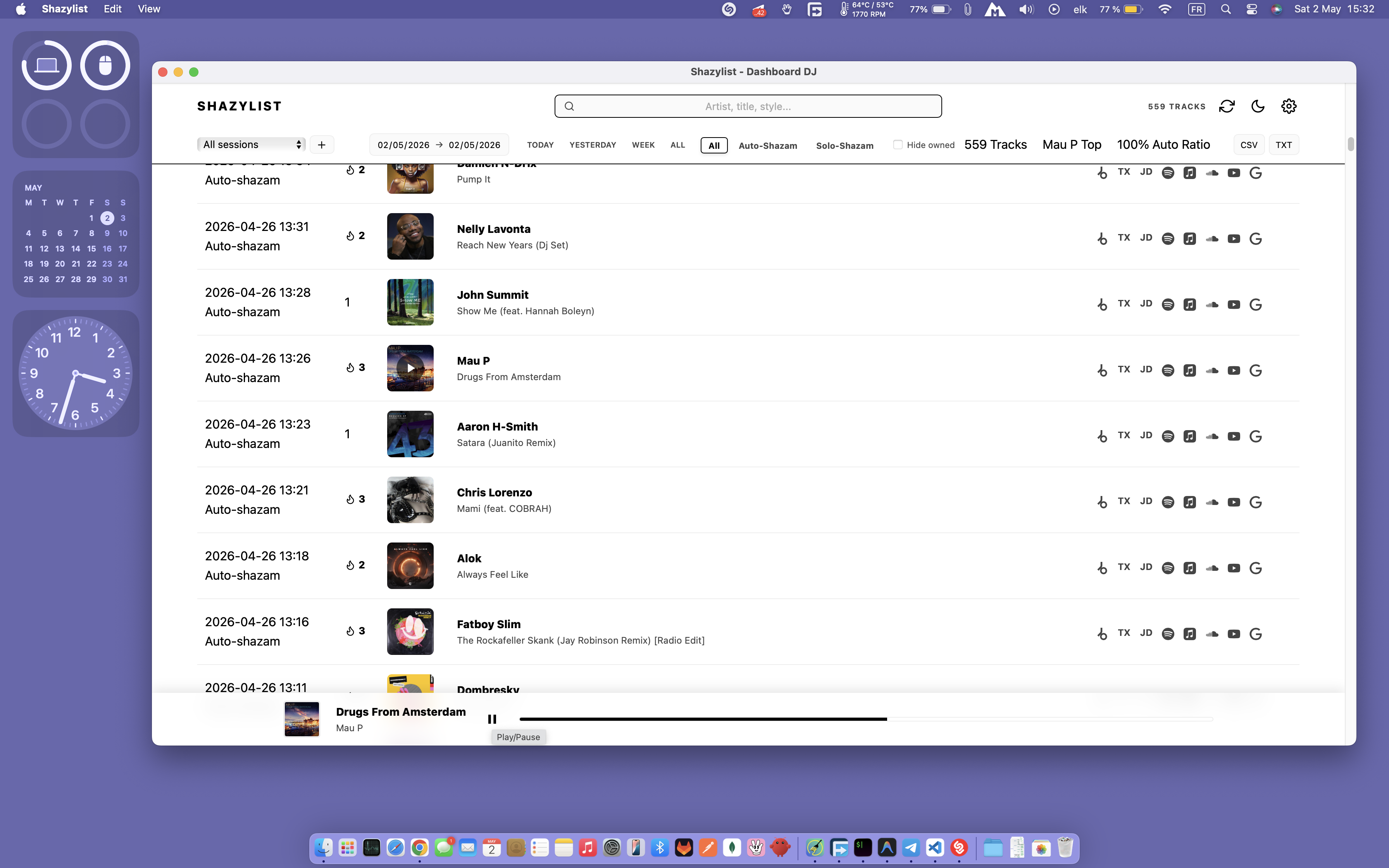1389x868 pixels.
Task: Open the date range picker 02/05/2026
Action: click(x=439, y=145)
